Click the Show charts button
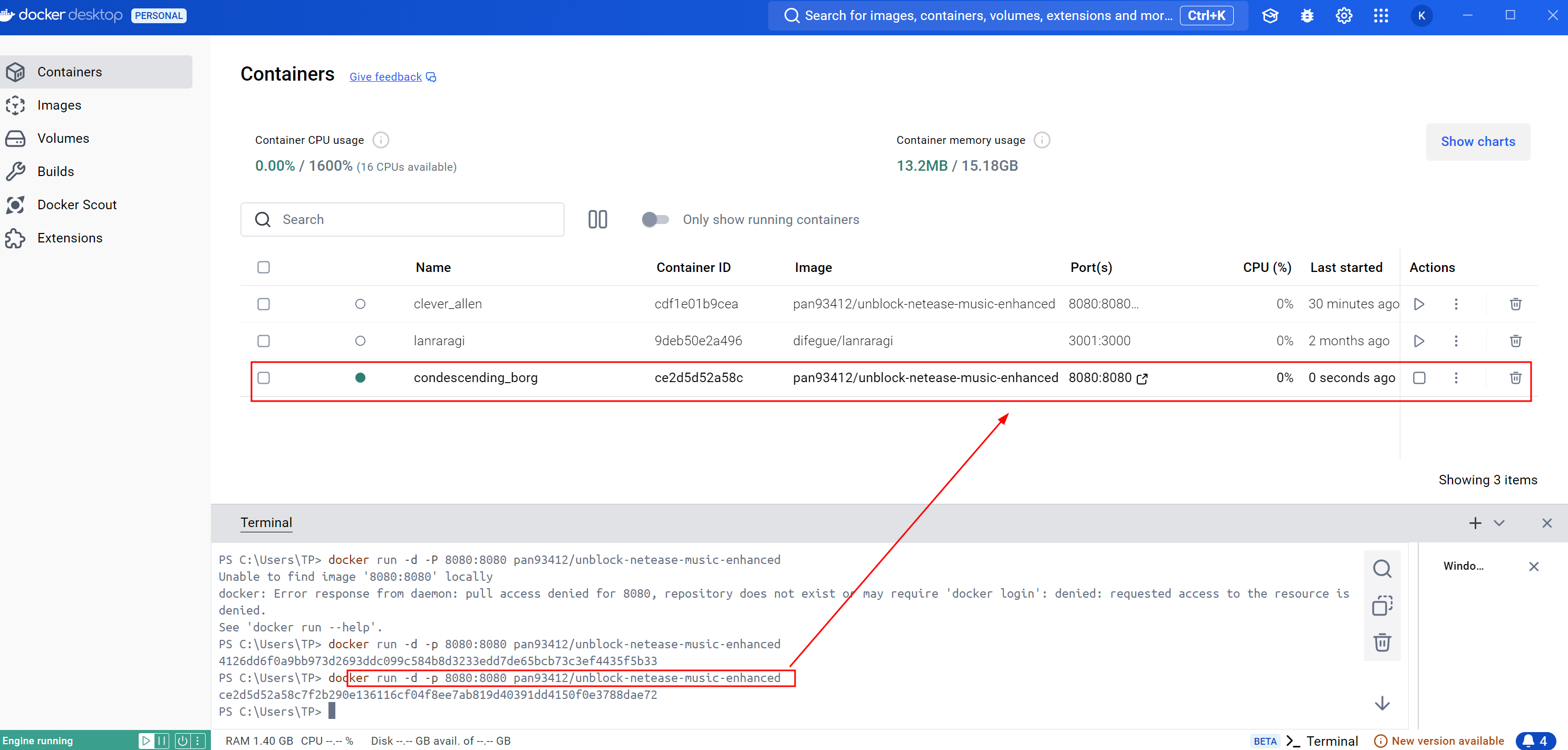 click(x=1477, y=142)
